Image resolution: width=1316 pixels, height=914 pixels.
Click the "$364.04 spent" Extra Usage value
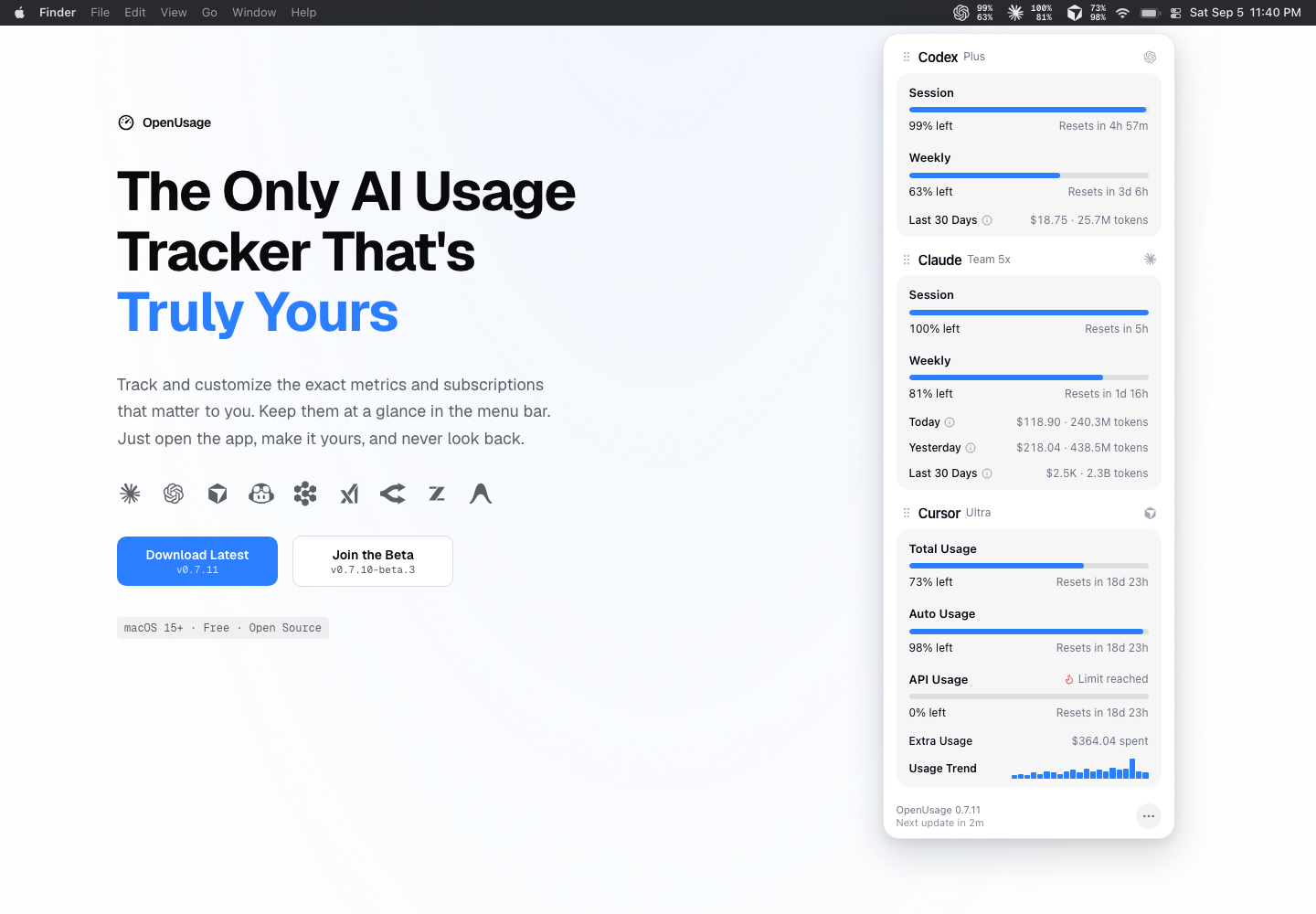point(1110,741)
